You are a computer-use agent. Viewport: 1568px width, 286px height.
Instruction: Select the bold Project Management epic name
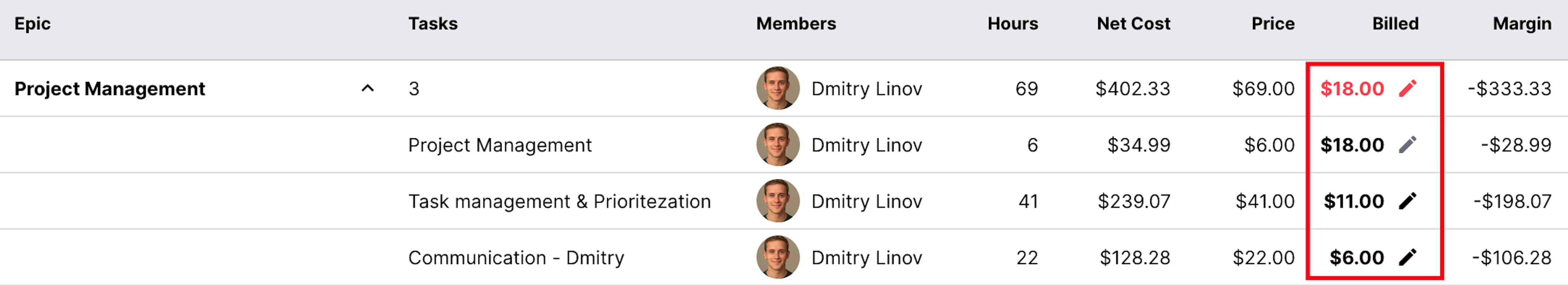(x=110, y=89)
